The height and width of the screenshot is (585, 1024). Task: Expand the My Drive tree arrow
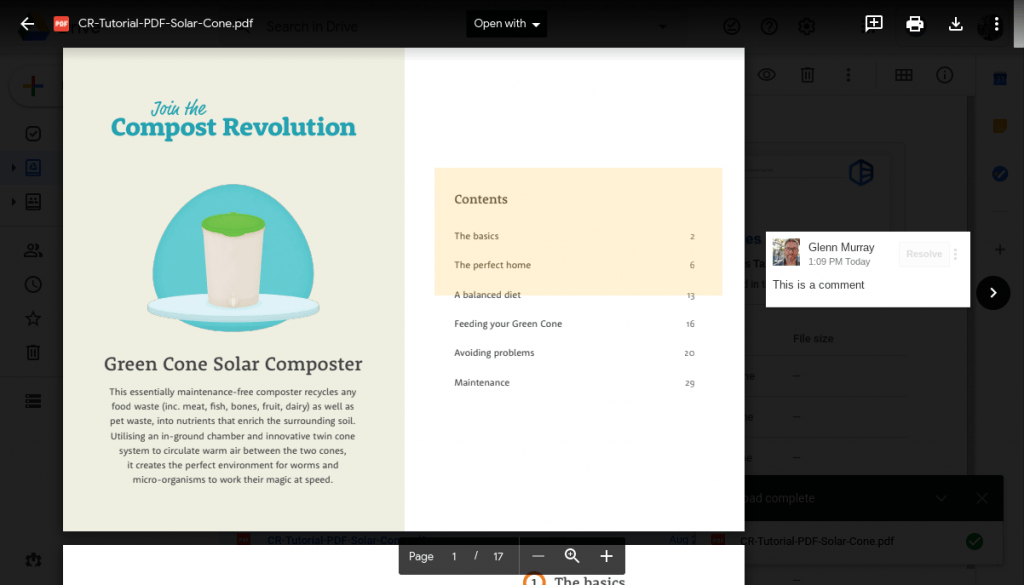click(x=13, y=168)
